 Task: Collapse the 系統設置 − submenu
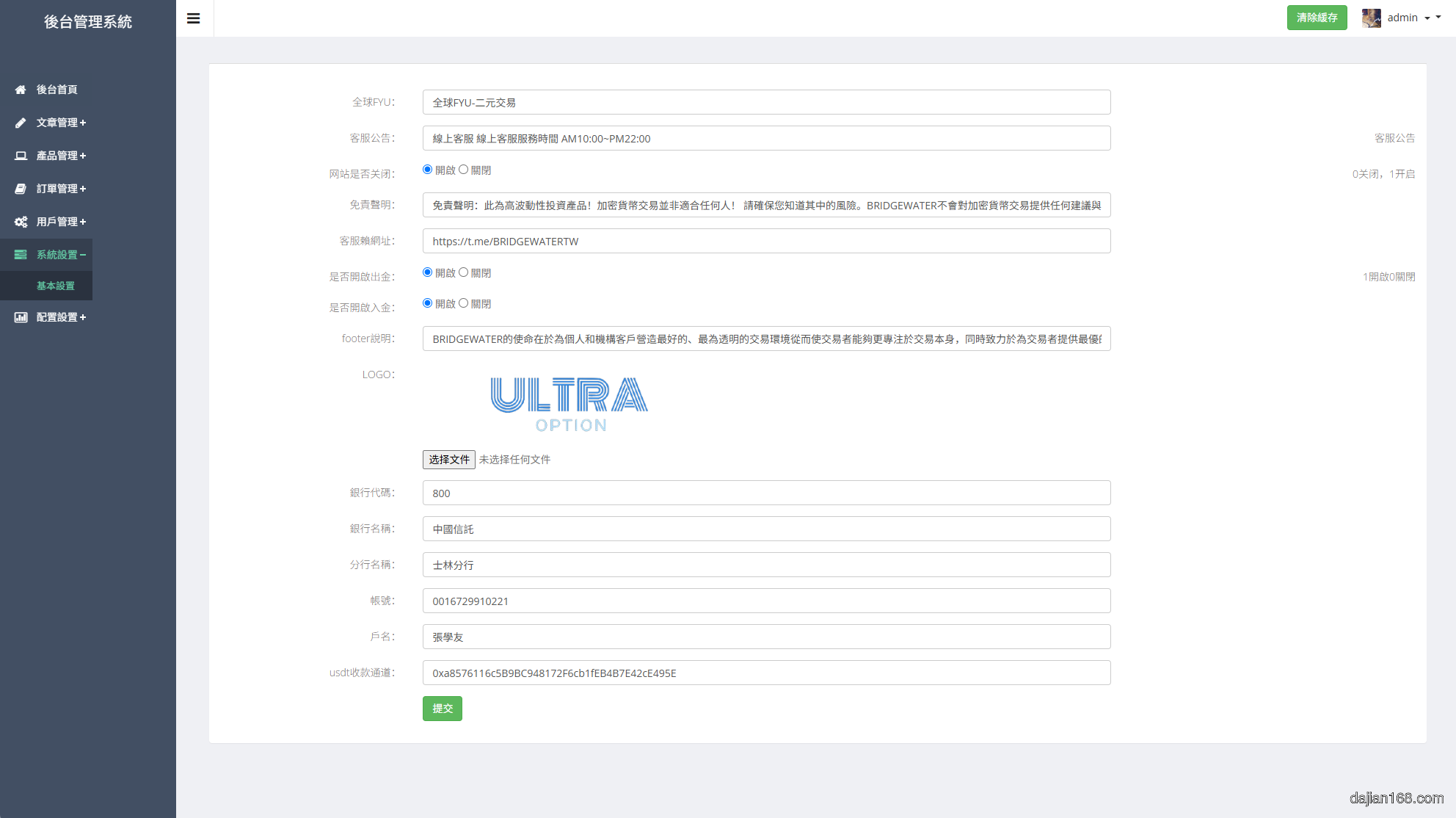coord(61,255)
